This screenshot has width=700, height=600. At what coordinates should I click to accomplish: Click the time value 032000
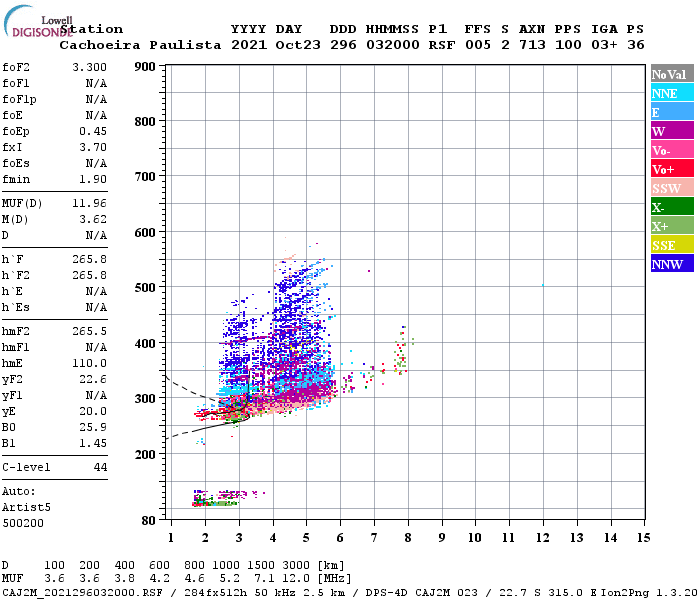point(392,45)
